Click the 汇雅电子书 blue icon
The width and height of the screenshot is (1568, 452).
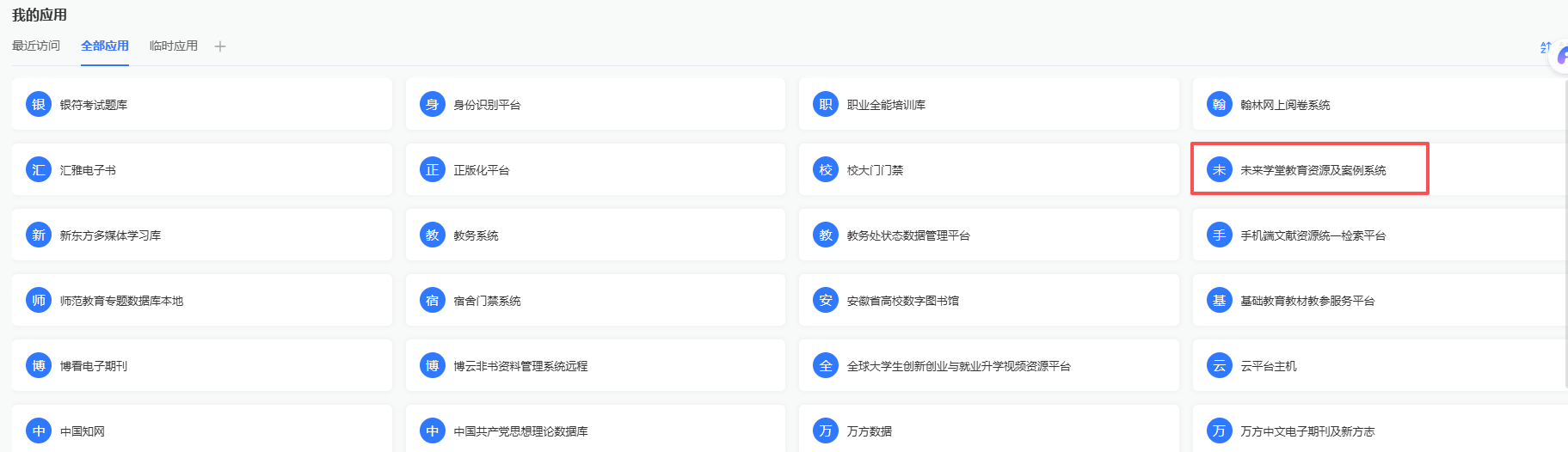39,170
